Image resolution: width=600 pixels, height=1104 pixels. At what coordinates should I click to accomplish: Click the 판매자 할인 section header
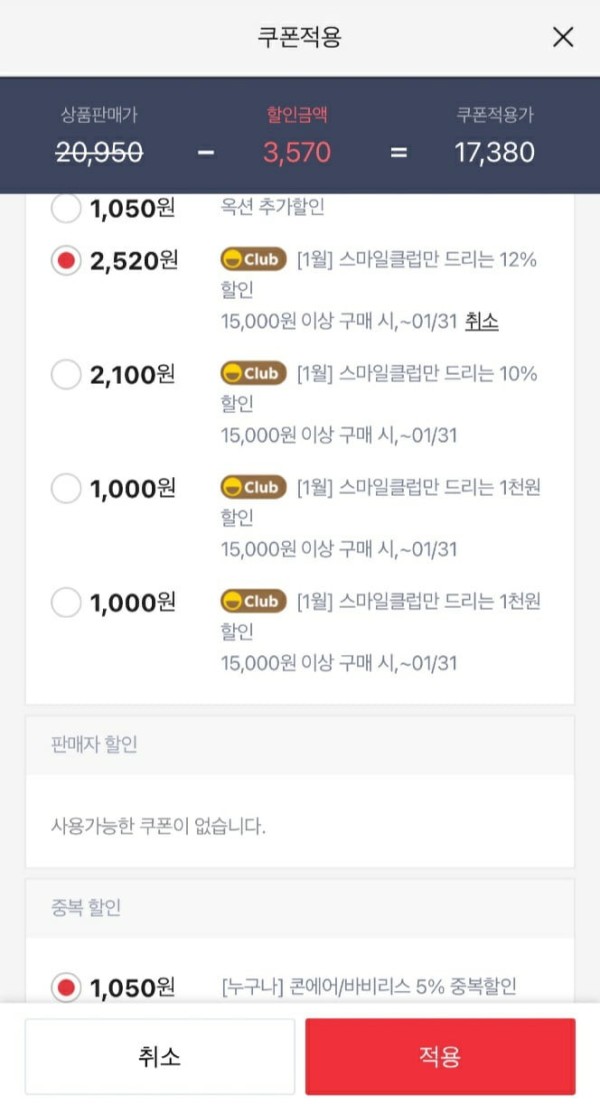click(300, 745)
